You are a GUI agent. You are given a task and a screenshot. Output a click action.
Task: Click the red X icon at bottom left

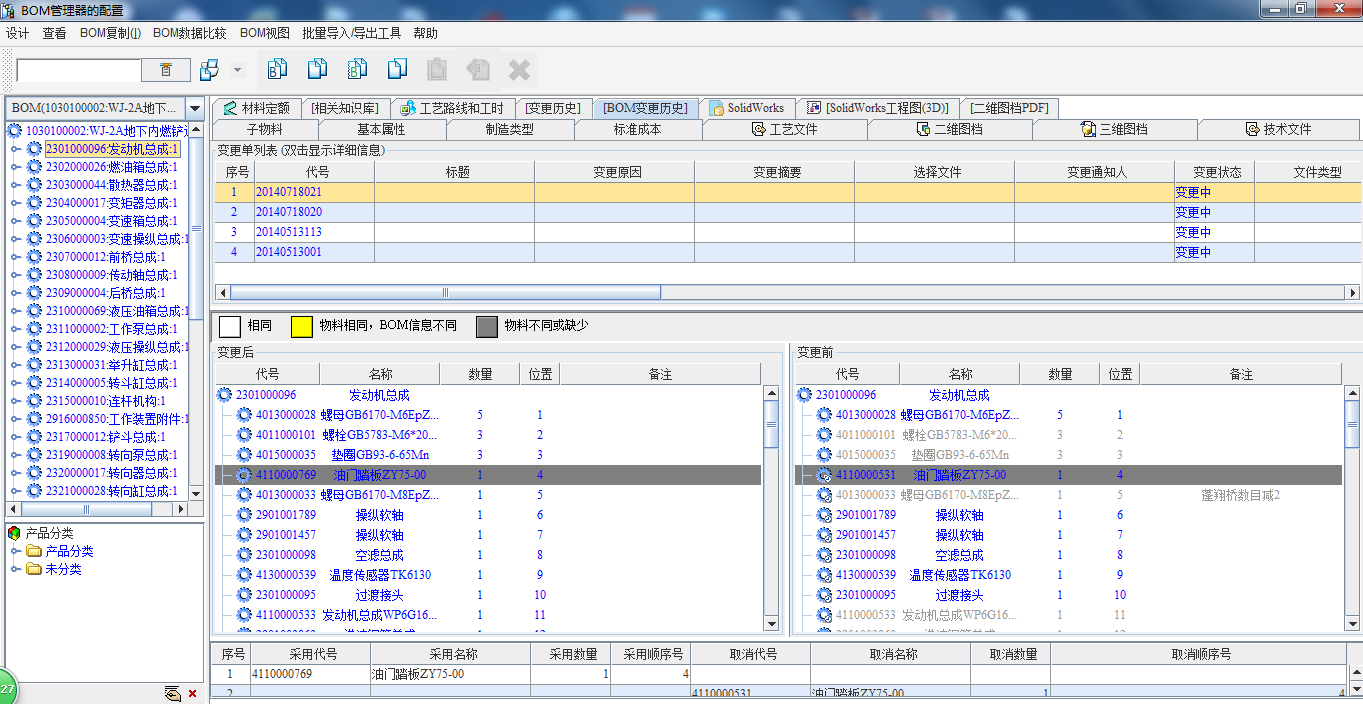tap(192, 693)
